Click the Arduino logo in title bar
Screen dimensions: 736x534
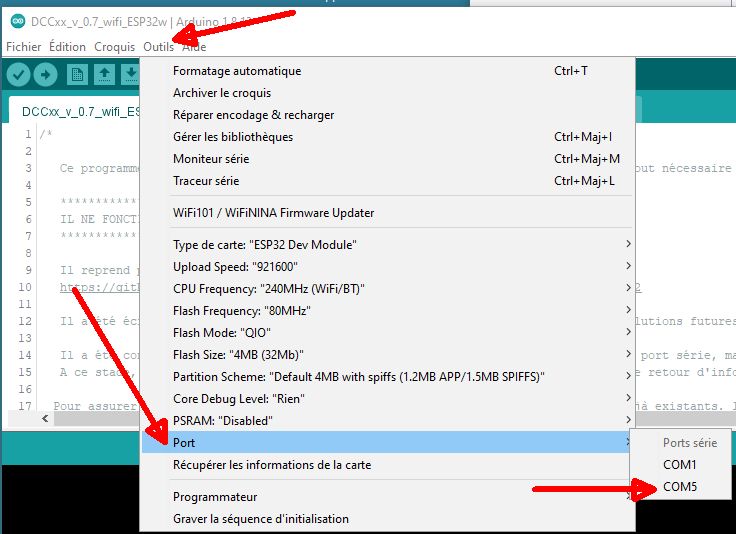coord(17,21)
